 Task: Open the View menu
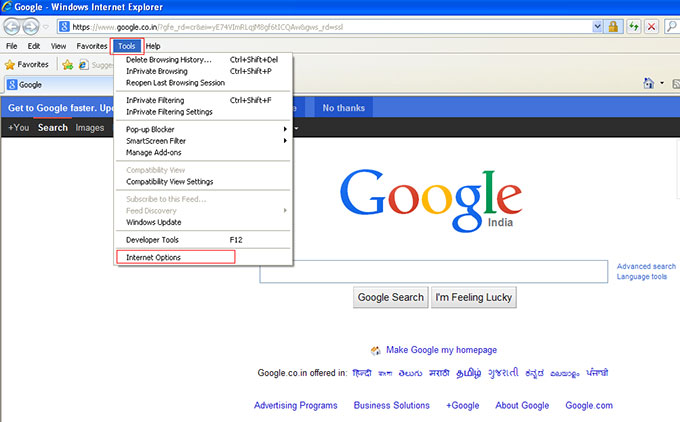[x=59, y=46]
